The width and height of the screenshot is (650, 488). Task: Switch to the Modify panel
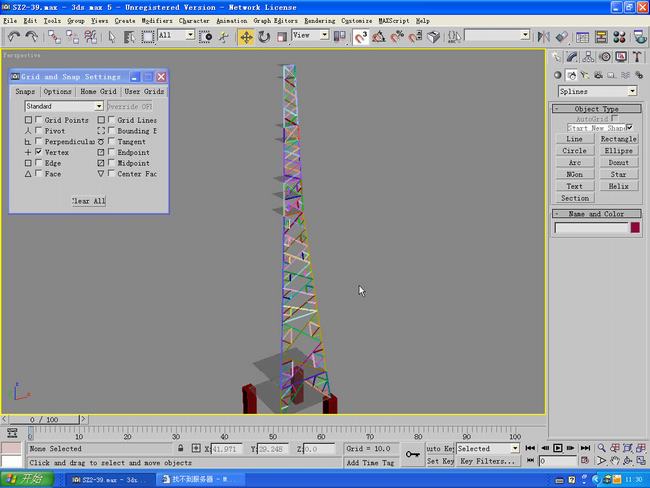tap(572, 57)
